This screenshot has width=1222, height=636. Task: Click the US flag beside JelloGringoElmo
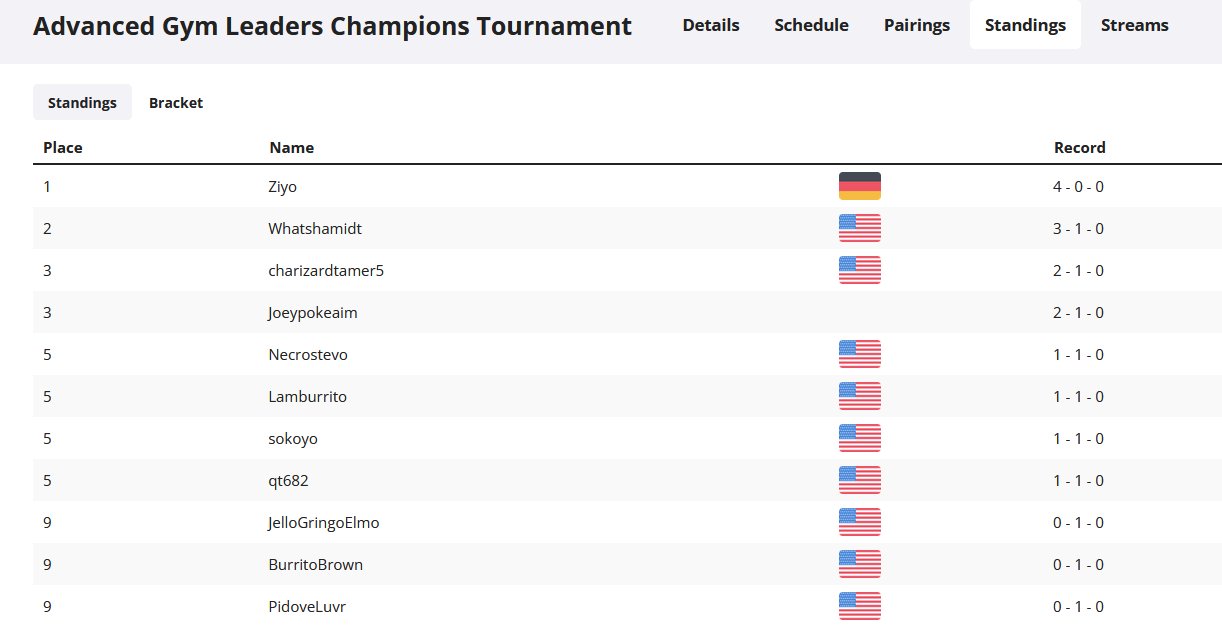[x=859, y=522]
